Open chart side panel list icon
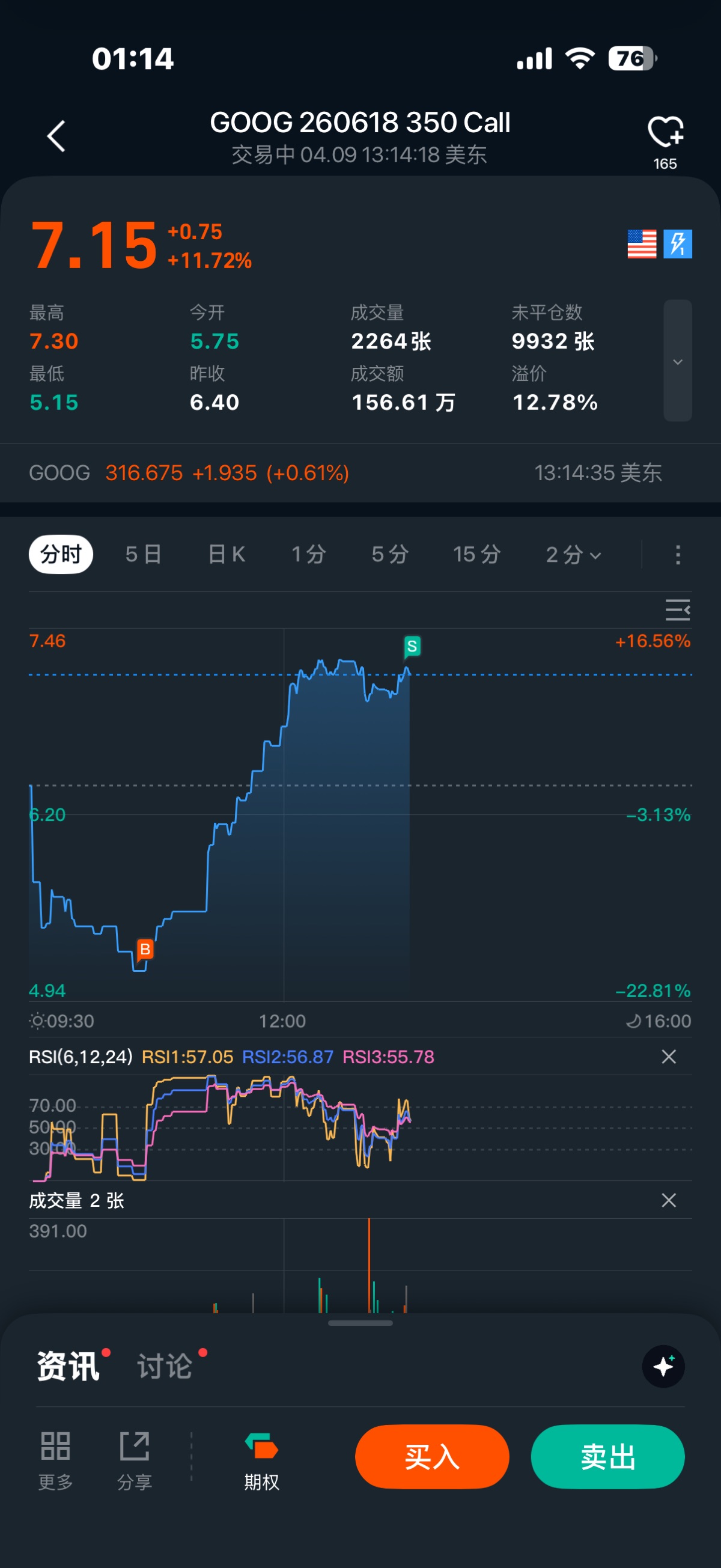 [677, 609]
